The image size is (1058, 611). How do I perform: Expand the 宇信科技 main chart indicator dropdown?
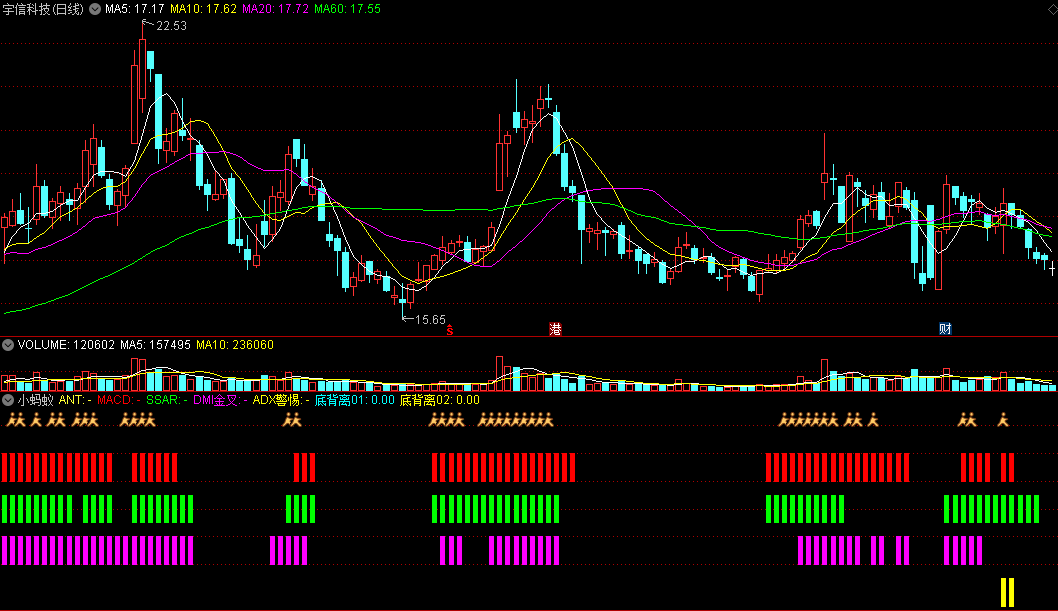click(x=95, y=9)
